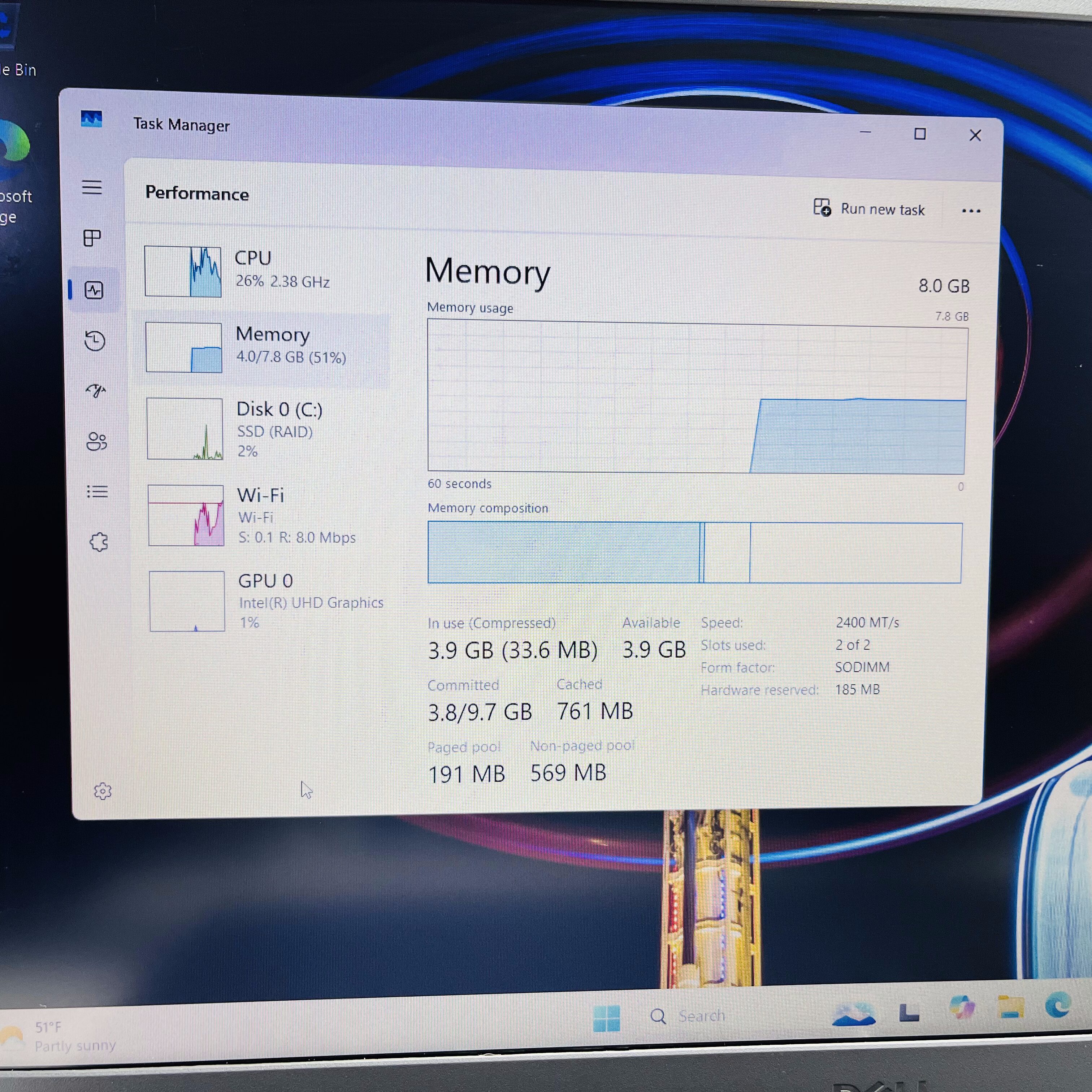Close the Task Manager window
This screenshot has height=1092, width=1092.
[975, 135]
